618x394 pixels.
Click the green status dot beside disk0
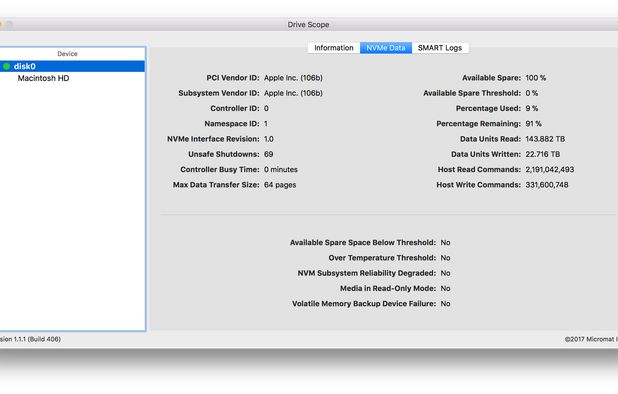pos(6,66)
